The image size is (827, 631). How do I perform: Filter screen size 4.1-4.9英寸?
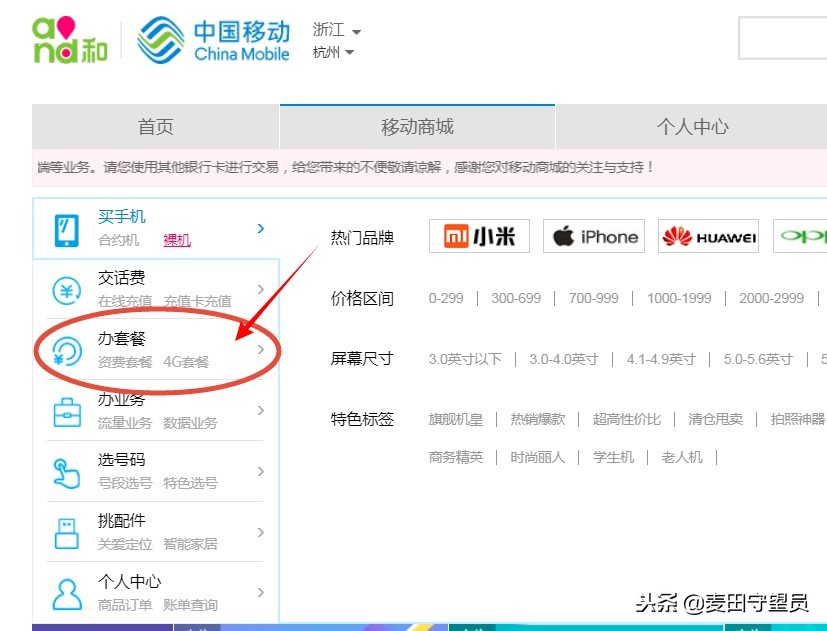[x=661, y=359]
